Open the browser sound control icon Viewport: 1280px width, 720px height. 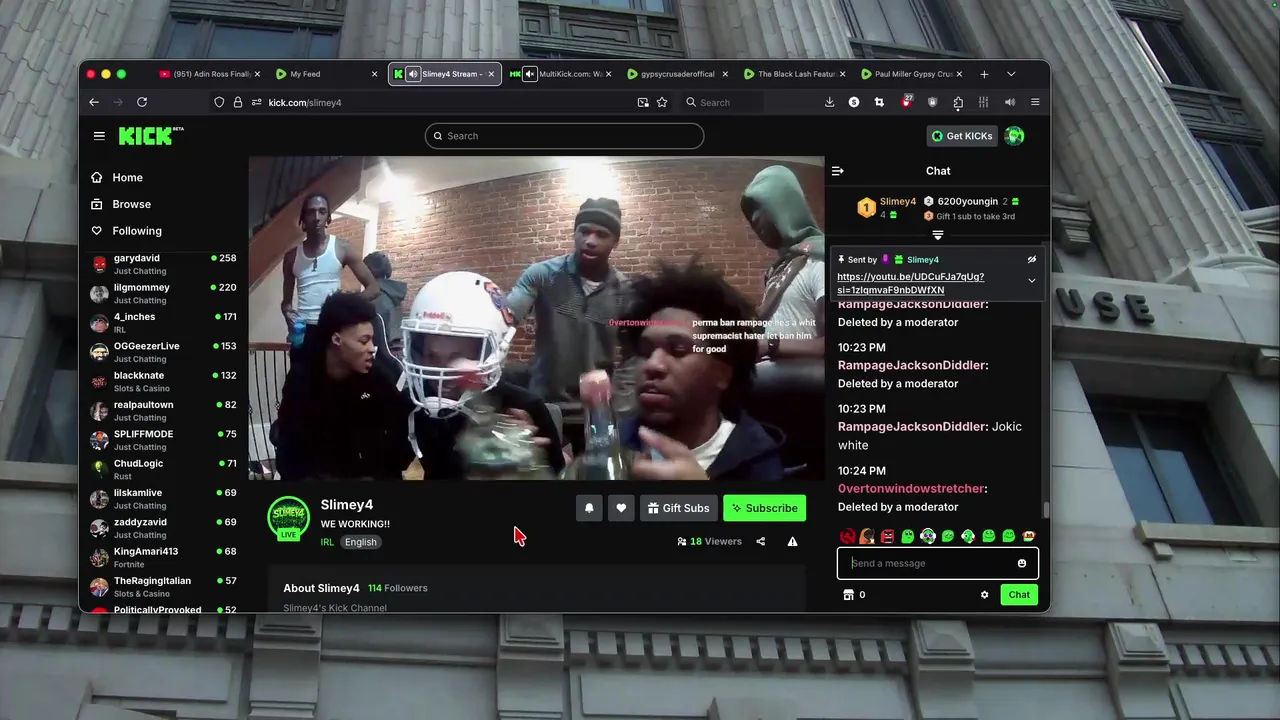[x=1010, y=102]
